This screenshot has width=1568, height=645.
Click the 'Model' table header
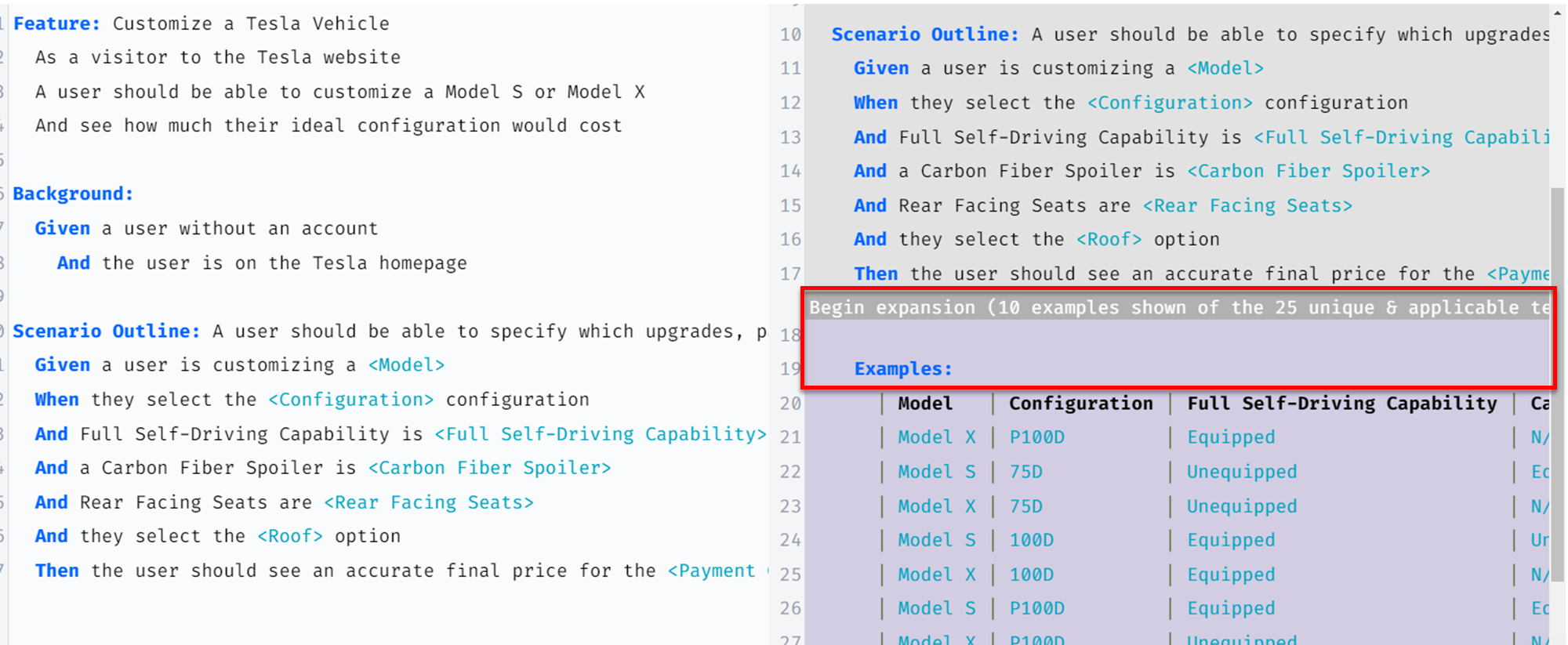925,403
